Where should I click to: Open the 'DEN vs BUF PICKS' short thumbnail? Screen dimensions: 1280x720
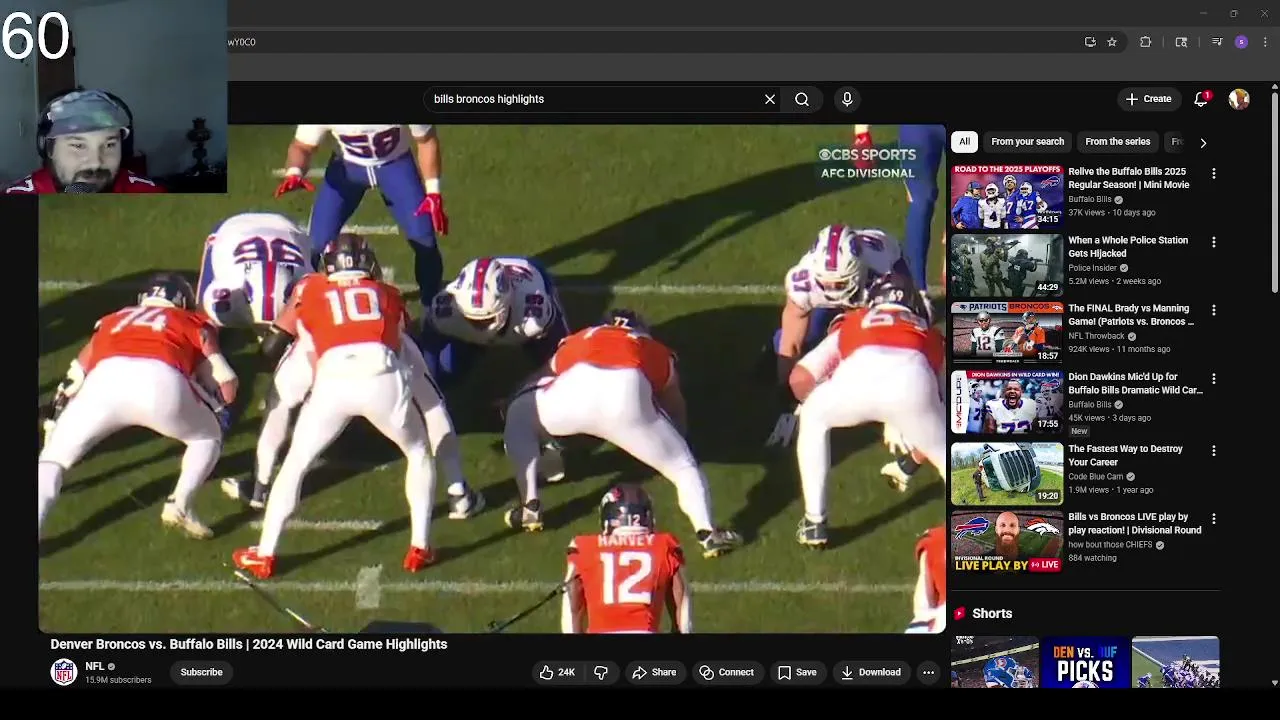click(1085, 662)
